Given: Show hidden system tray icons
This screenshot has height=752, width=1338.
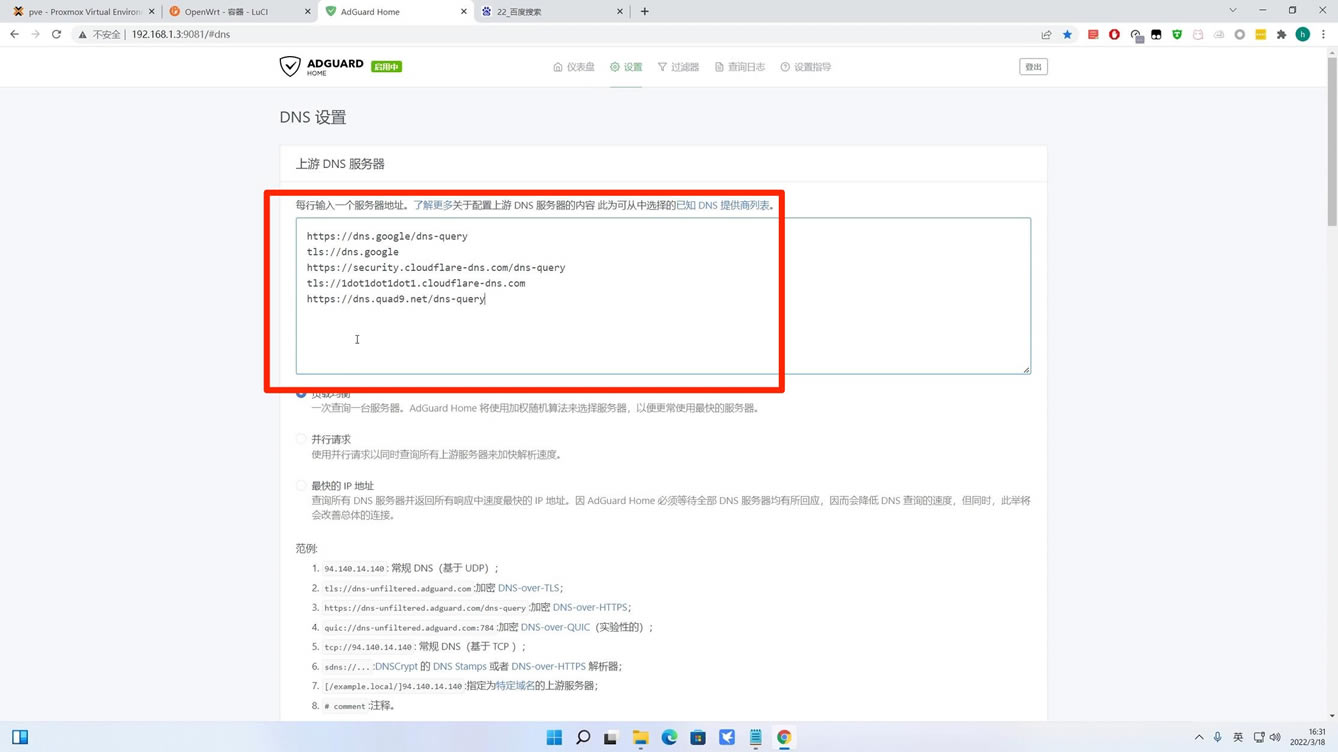Looking at the screenshot, I should pos(1199,738).
